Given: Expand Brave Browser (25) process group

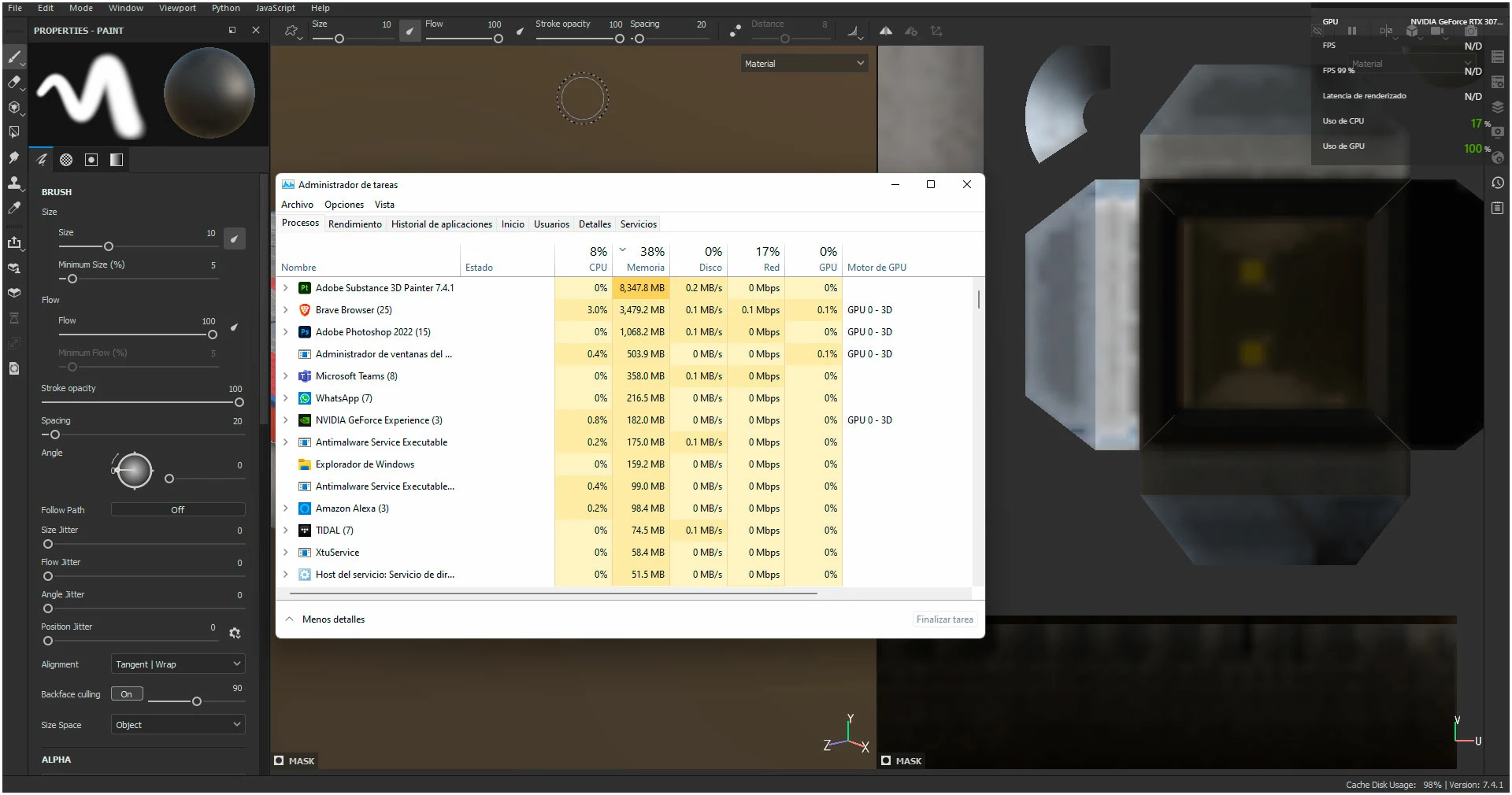Looking at the screenshot, I should click(286, 310).
